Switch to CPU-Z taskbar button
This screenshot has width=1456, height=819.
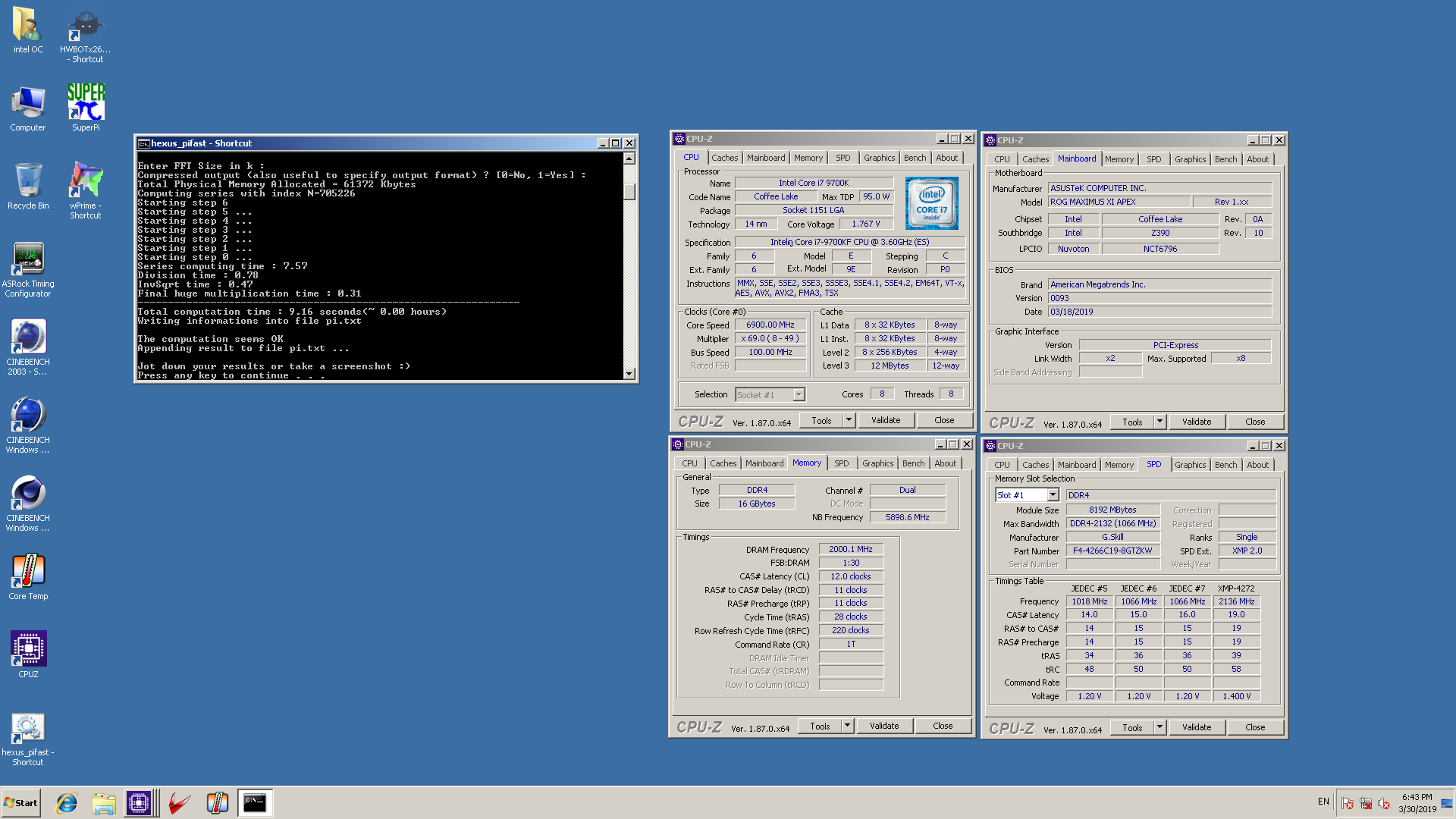[x=140, y=803]
